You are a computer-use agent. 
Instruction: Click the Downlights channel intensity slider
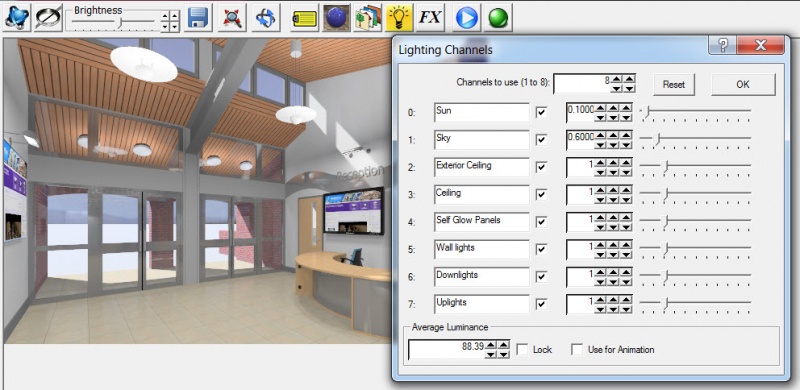(x=695, y=277)
